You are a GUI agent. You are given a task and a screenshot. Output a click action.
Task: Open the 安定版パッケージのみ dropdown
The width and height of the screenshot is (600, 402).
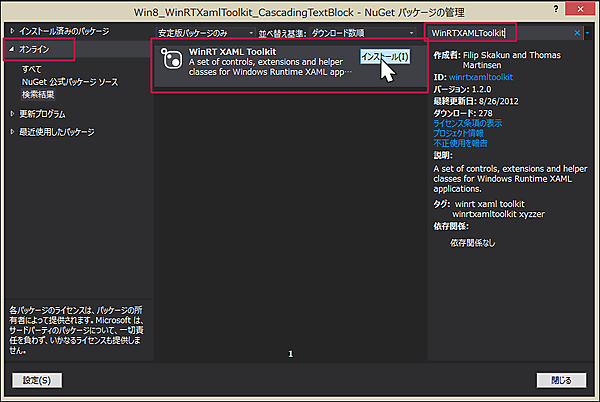tap(205, 33)
